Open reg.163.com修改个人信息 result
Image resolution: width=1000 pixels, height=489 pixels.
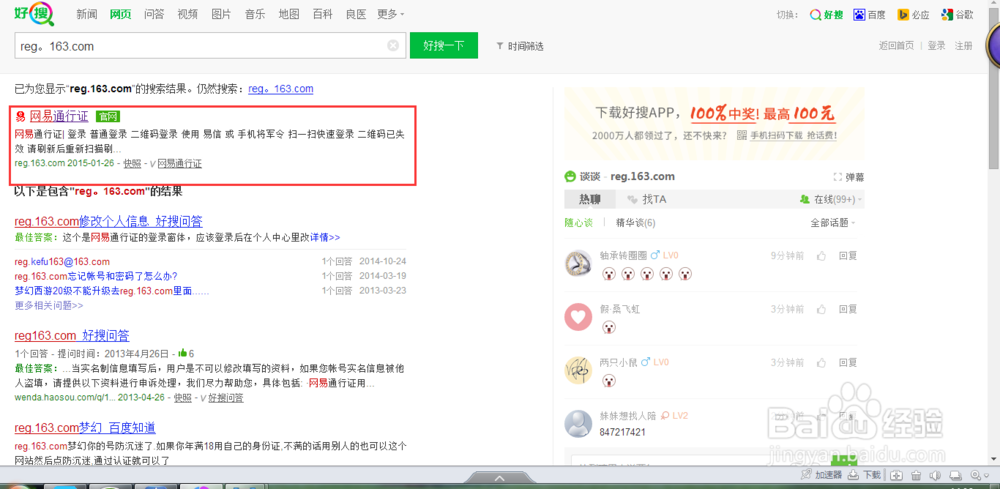point(108,221)
